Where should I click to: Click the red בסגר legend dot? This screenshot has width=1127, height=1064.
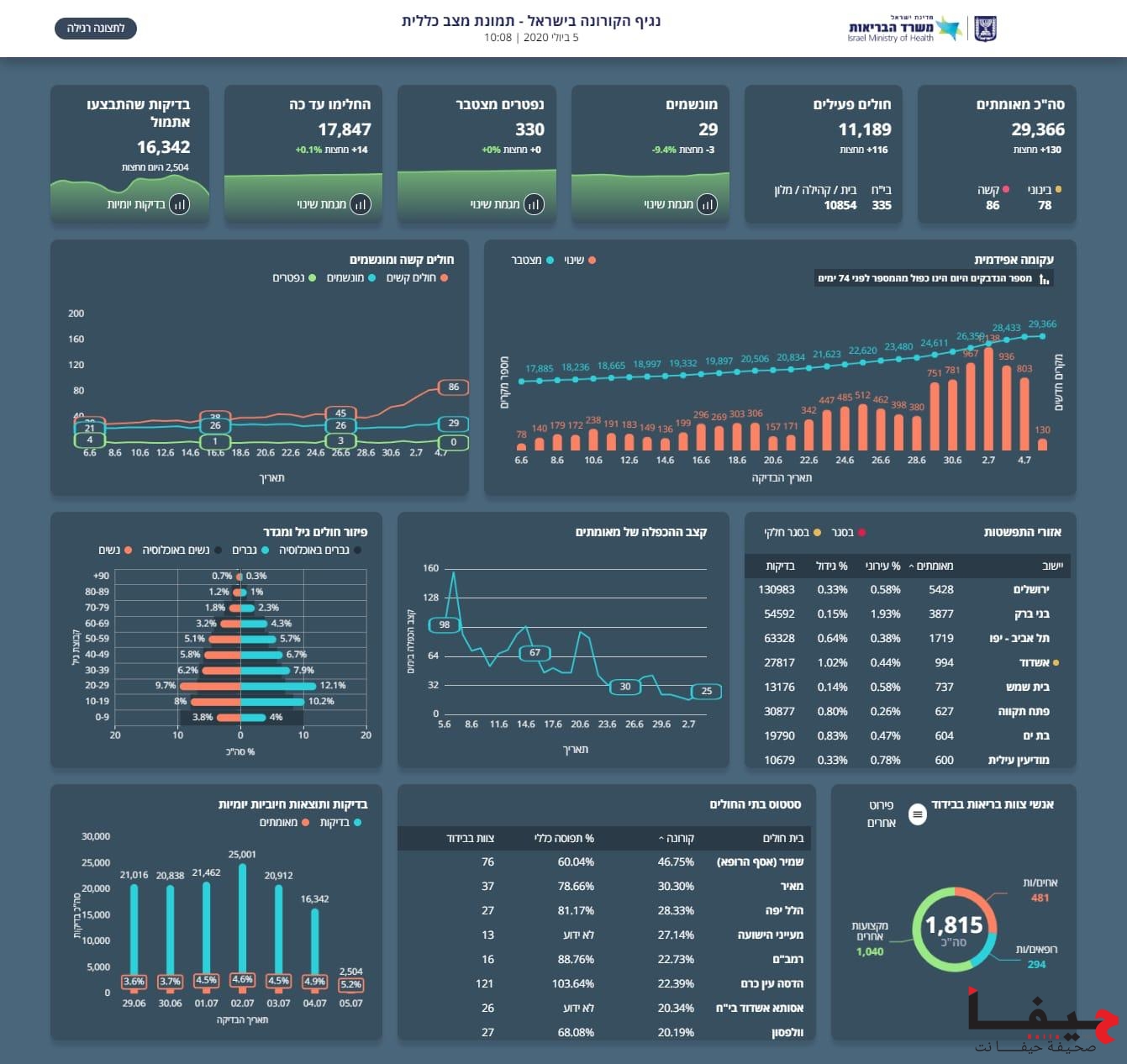tap(861, 532)
